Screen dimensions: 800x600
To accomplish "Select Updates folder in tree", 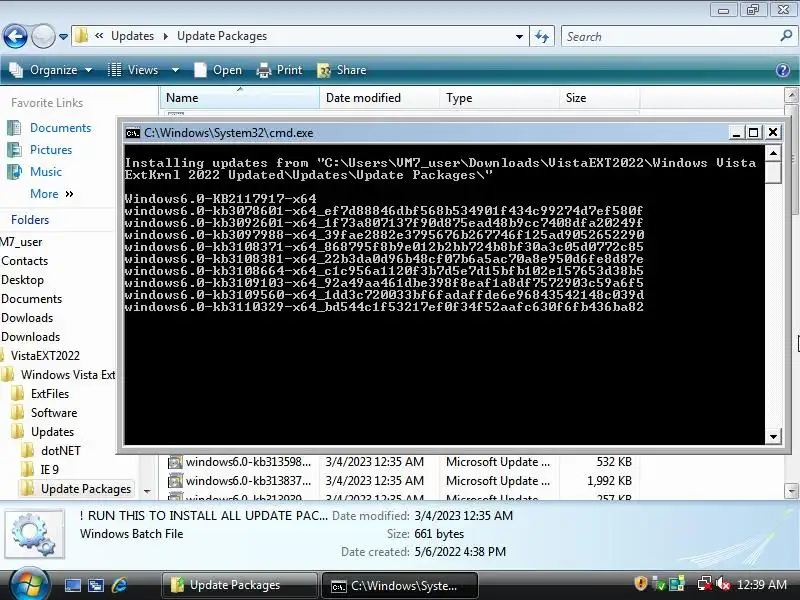I will (x=43, y=432).
